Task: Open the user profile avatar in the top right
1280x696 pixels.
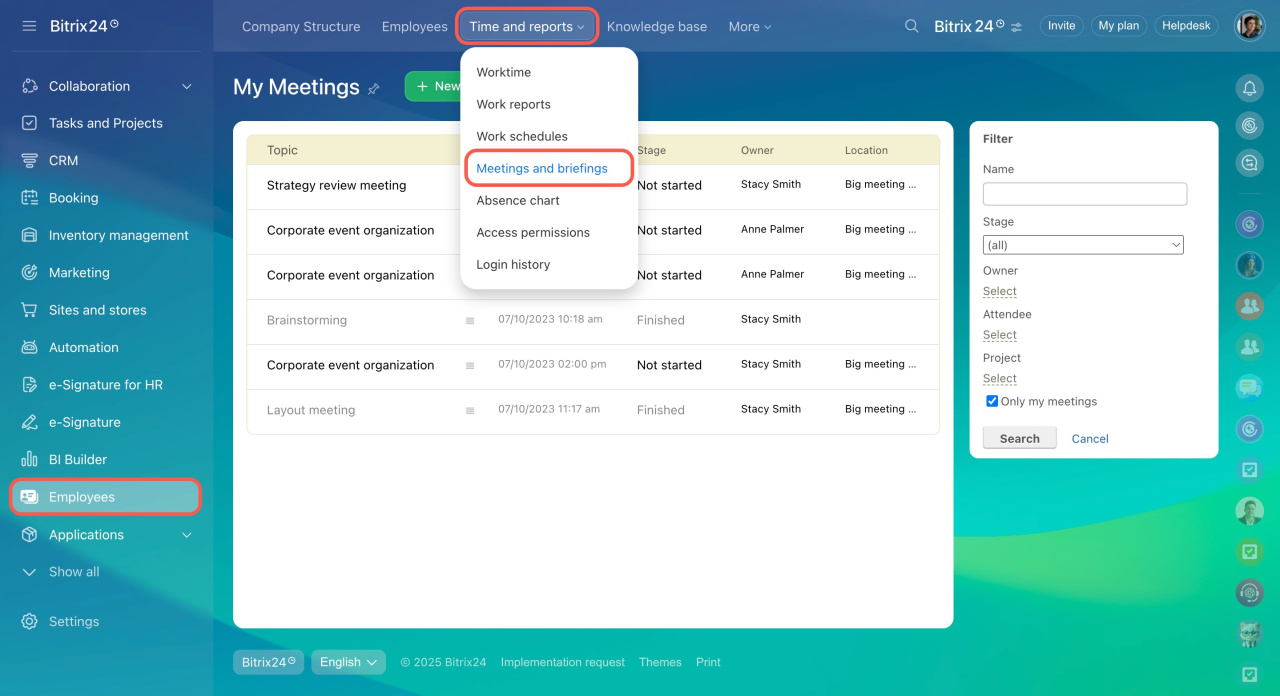Action: click(1249, 26)
